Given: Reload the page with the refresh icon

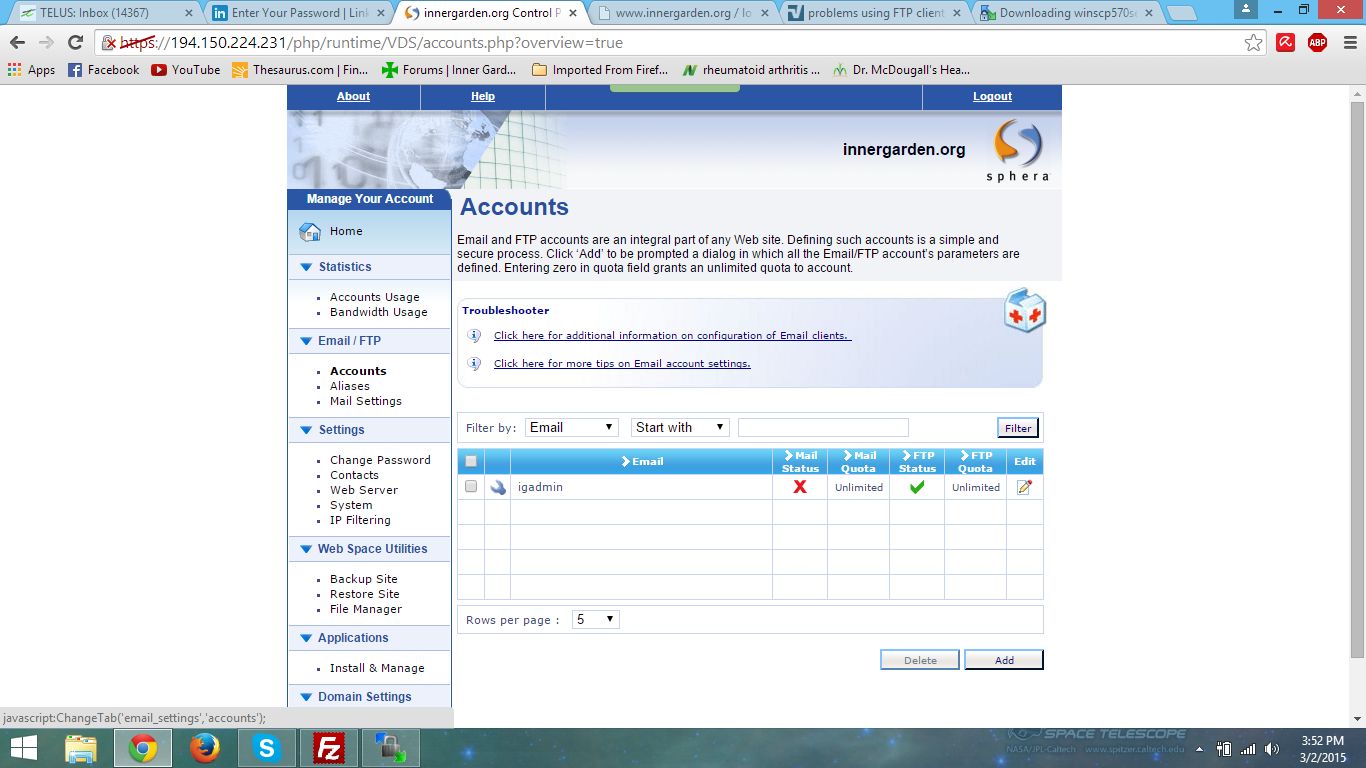Looking at the screenshot, I should [75, 43].
